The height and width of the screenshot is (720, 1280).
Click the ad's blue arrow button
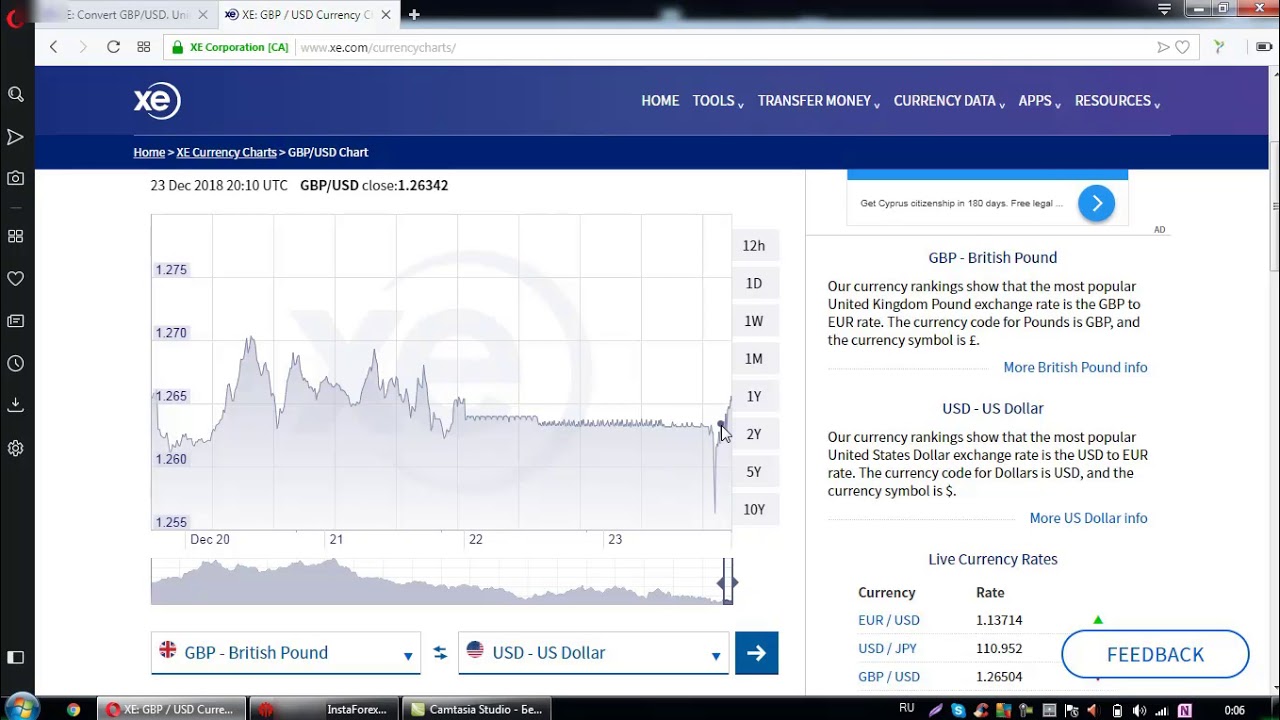click(1096, 203)
